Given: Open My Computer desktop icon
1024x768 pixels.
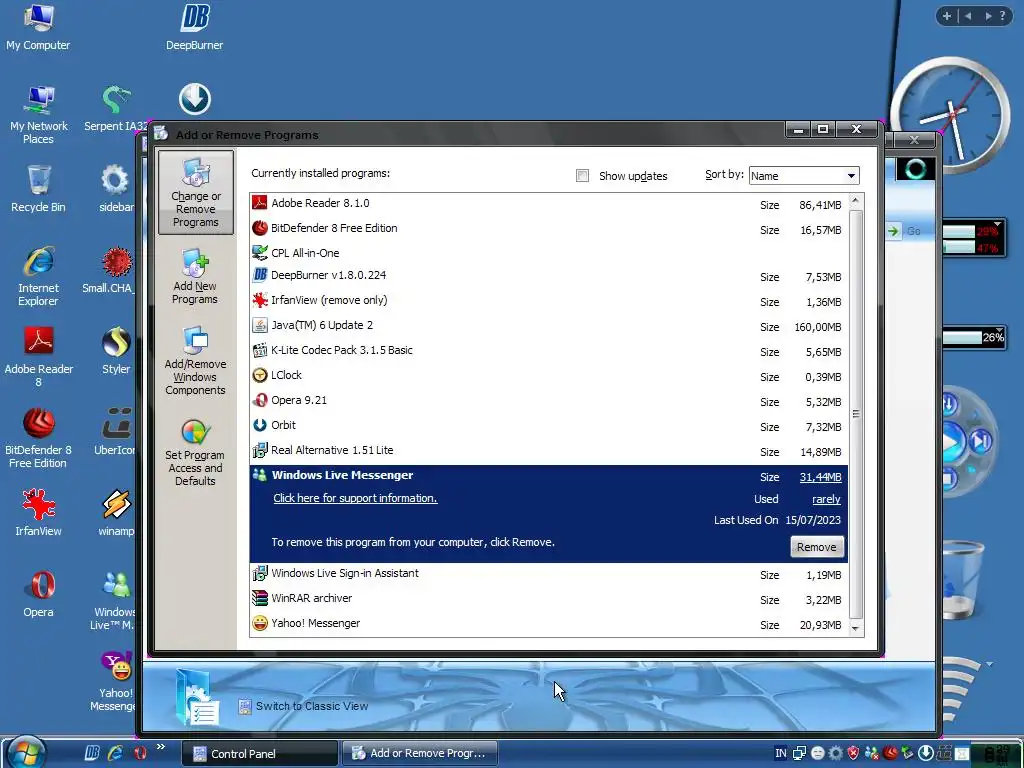Looking at the screenshot, I should coord(38,27).
